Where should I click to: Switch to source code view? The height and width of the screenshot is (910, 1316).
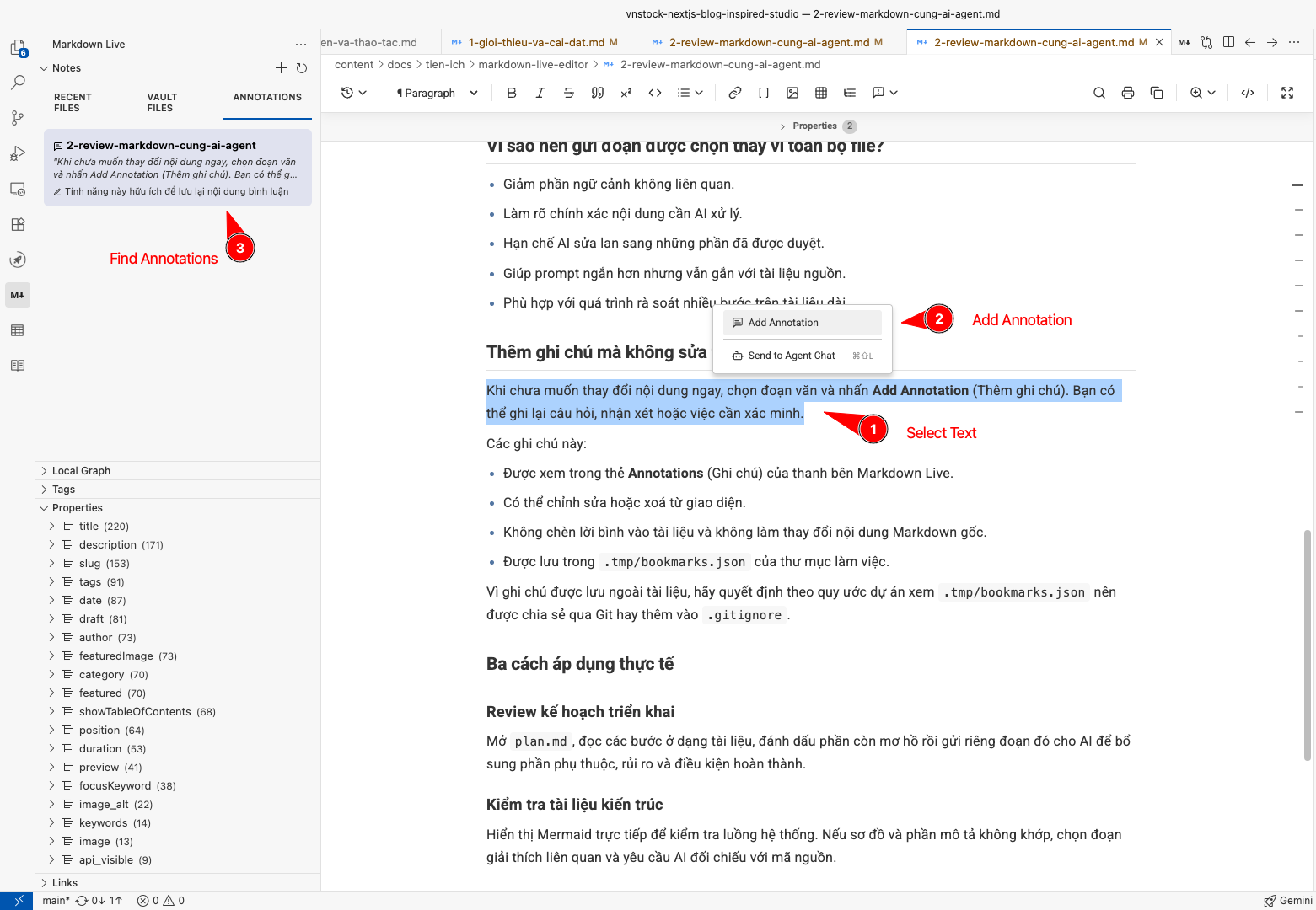1248,93
